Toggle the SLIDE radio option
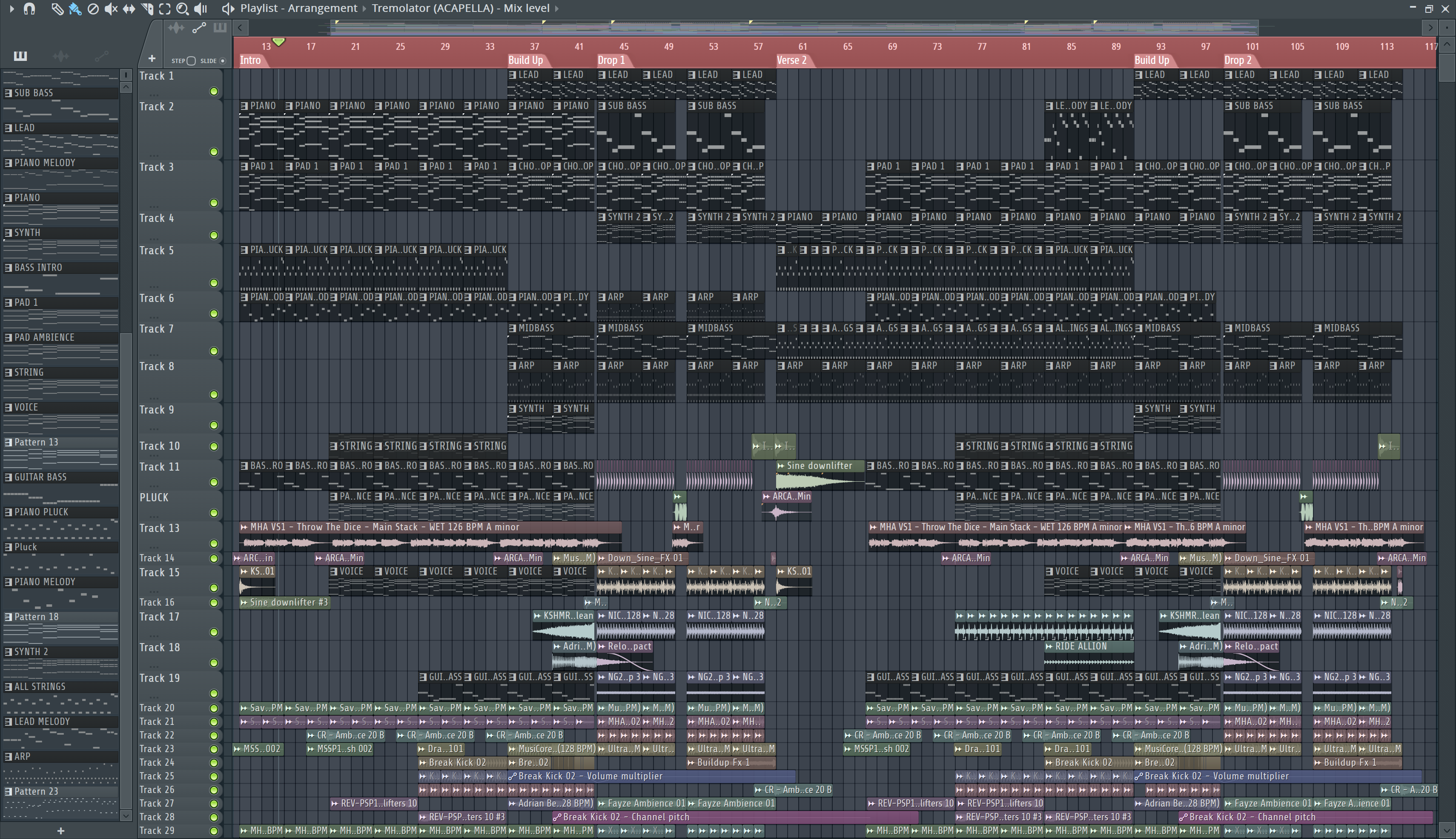Image resolution: width=1456 pixels, height=839 pixels. 223,60
